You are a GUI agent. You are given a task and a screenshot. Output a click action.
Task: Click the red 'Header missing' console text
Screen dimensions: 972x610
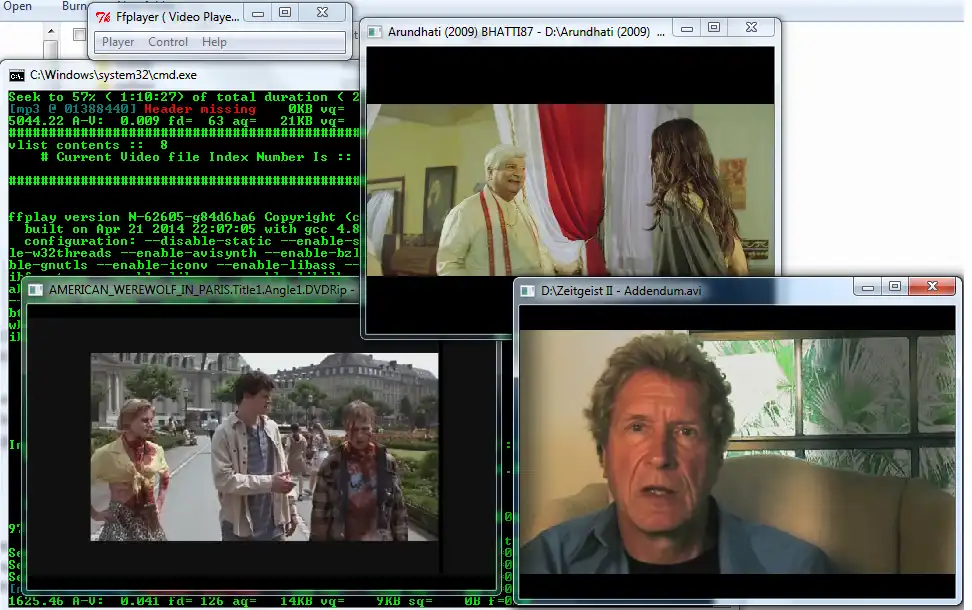[200, 109]
